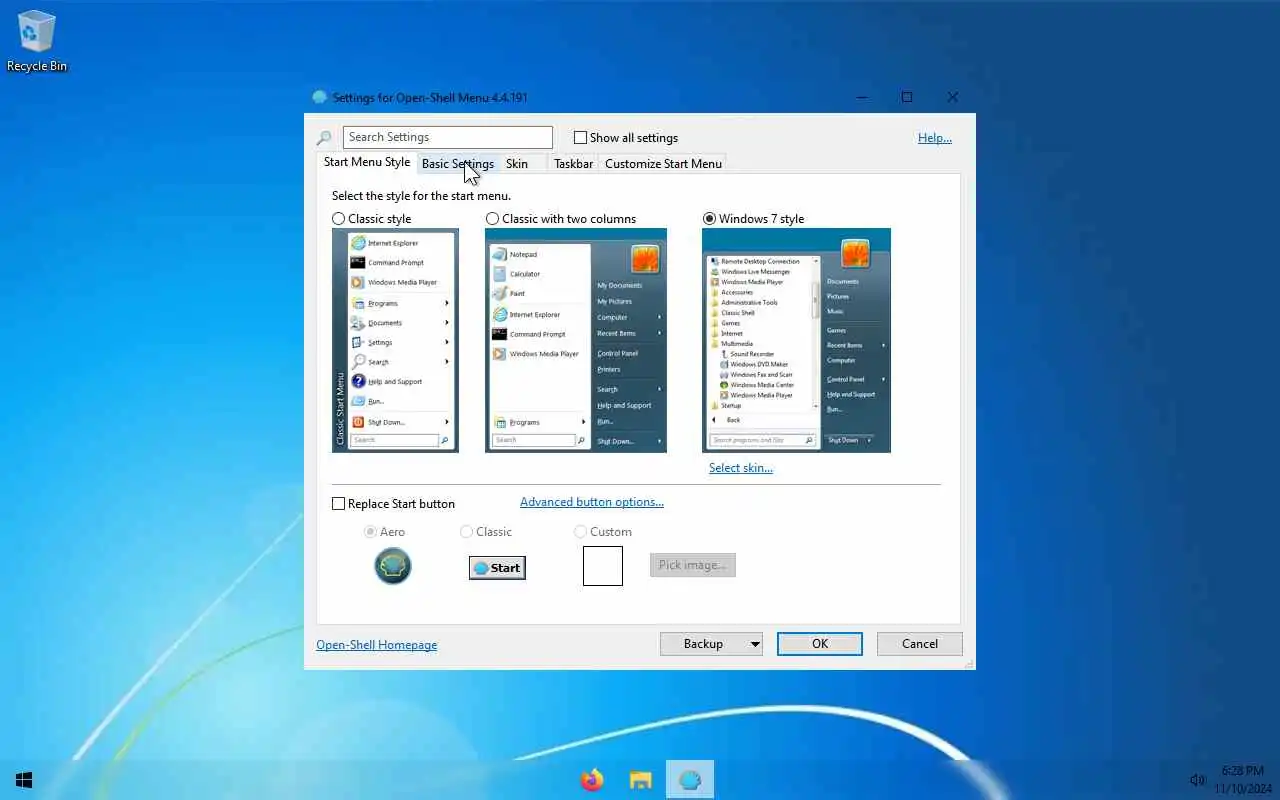The width and height of the screenshot is (1280, 800).
Task: Choose the Custom start button radio option
Action: point(580,532)
